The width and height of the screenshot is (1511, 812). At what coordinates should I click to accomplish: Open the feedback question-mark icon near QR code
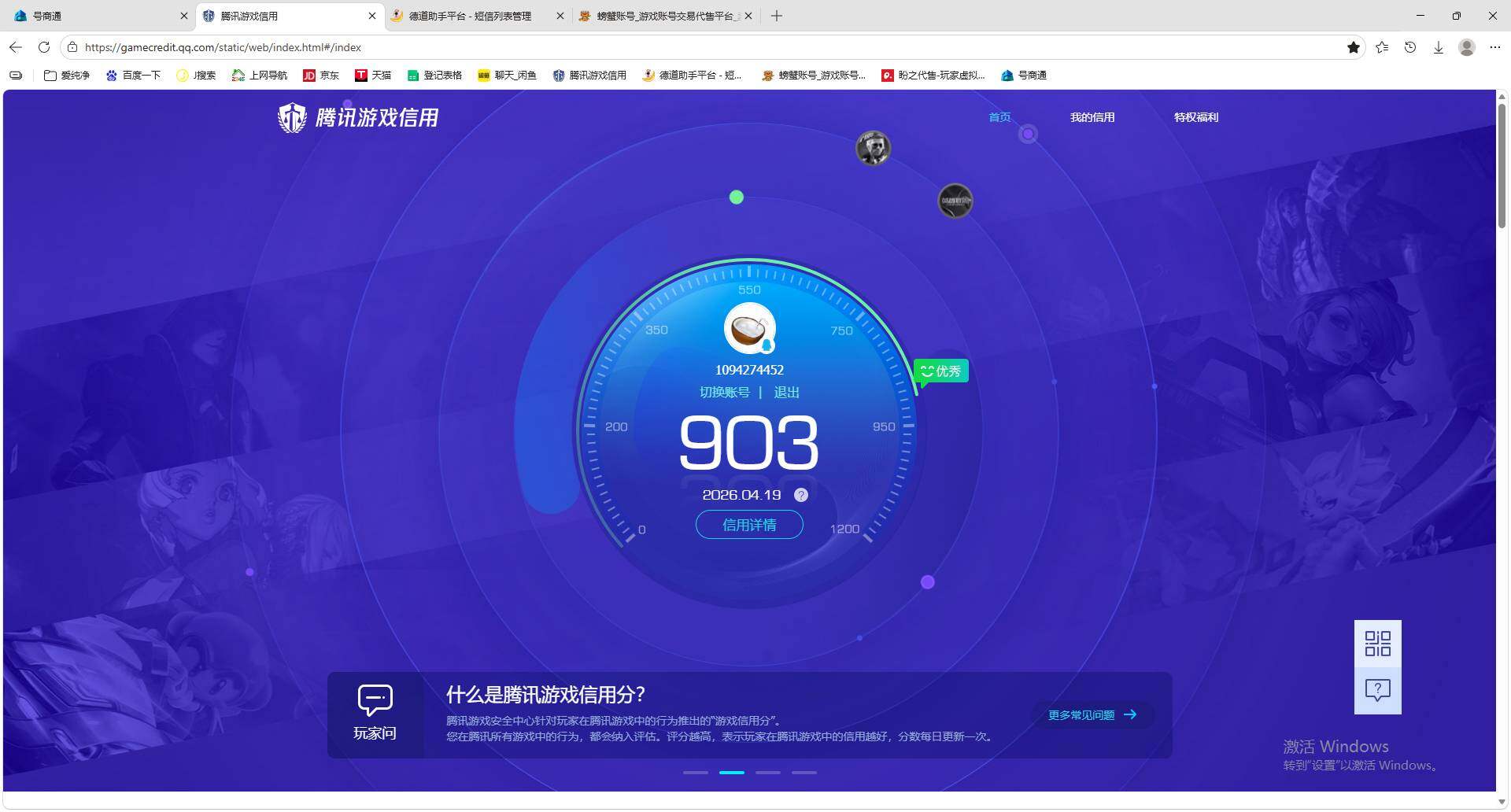click(1377, 690)
